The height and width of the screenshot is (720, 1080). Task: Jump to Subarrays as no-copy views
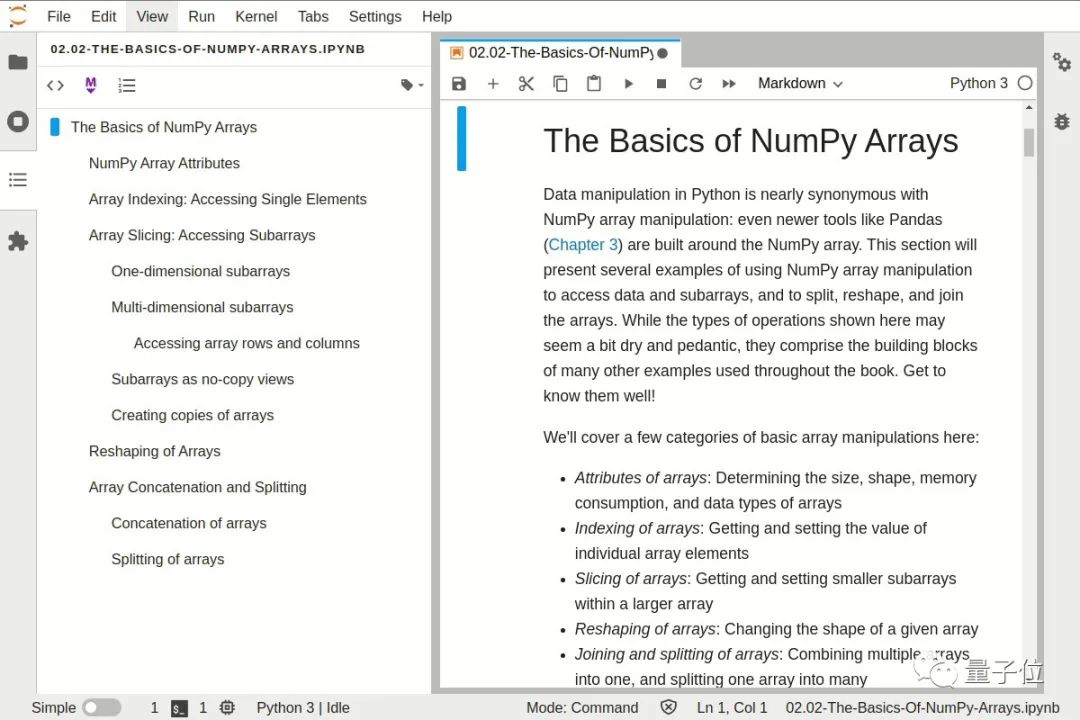pos(202,379)
